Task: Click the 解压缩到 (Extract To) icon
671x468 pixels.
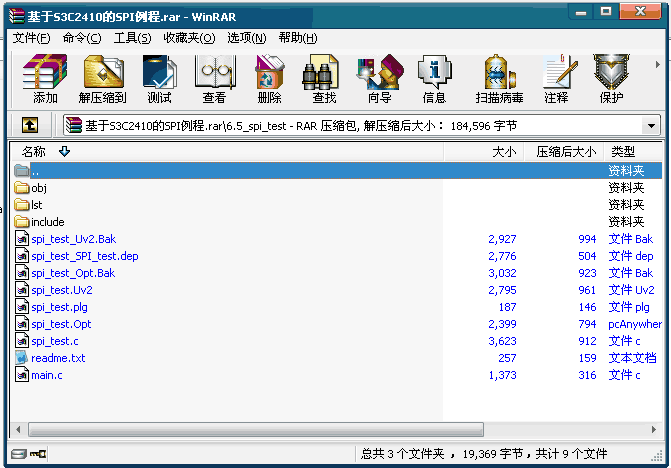Action: click(103, 79)
